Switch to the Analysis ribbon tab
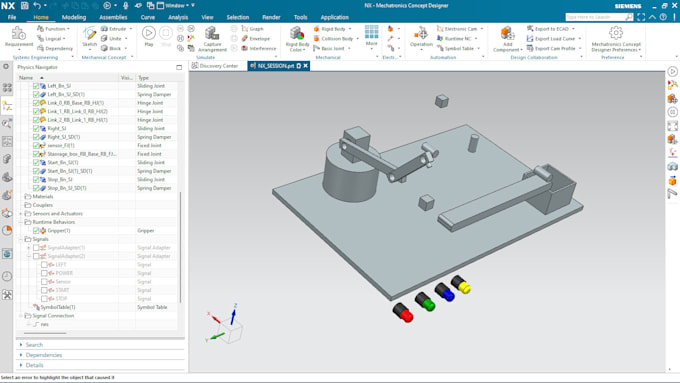 (178, 17)
